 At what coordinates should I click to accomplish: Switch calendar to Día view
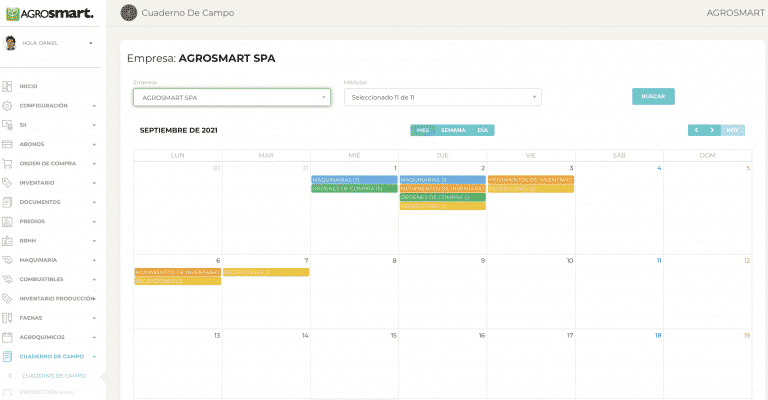pyautogui.click(x=483, y=130)
